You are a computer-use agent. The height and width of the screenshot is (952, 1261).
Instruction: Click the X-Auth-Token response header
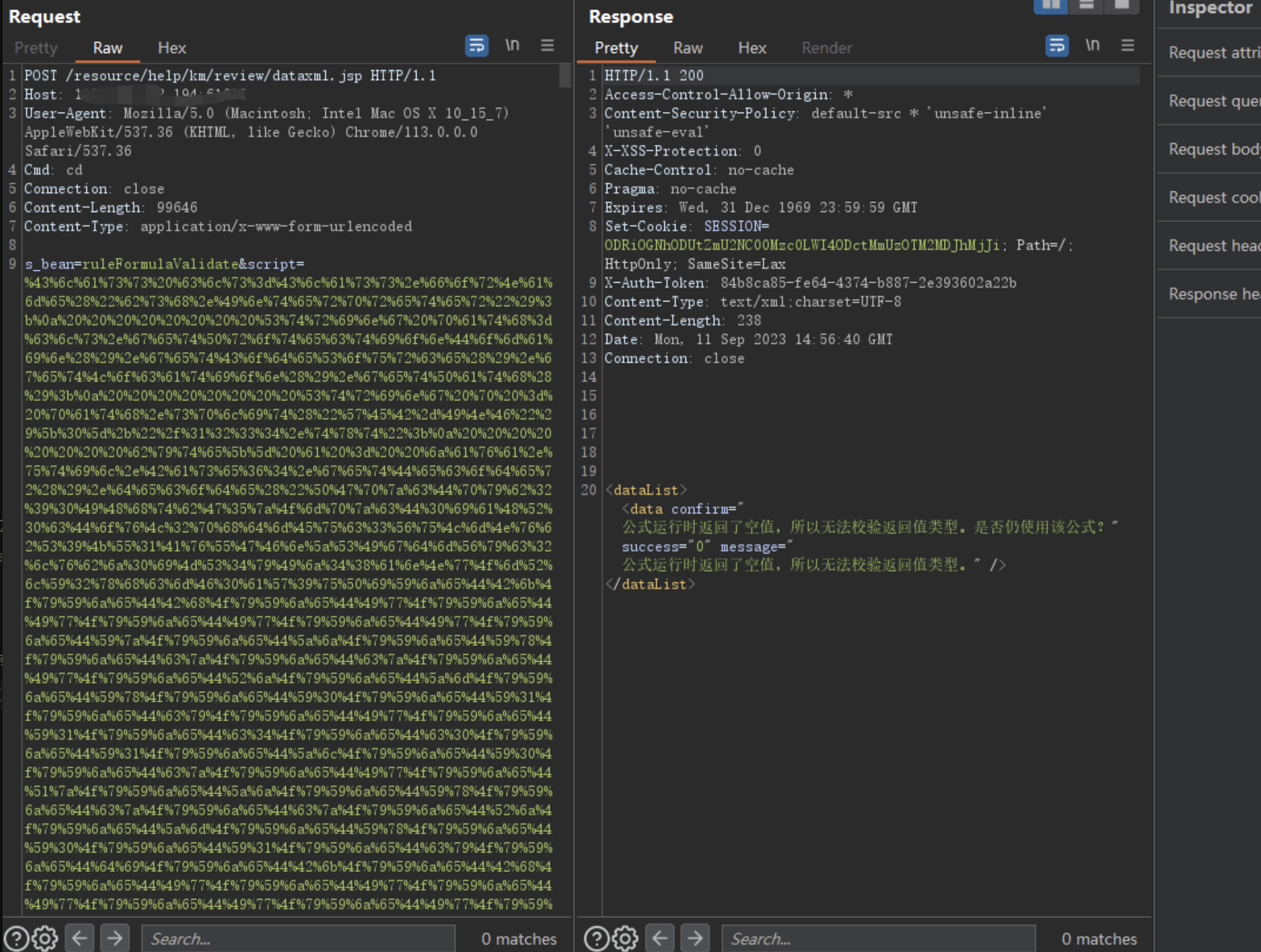pyautogui.click(x=810, y=283)
